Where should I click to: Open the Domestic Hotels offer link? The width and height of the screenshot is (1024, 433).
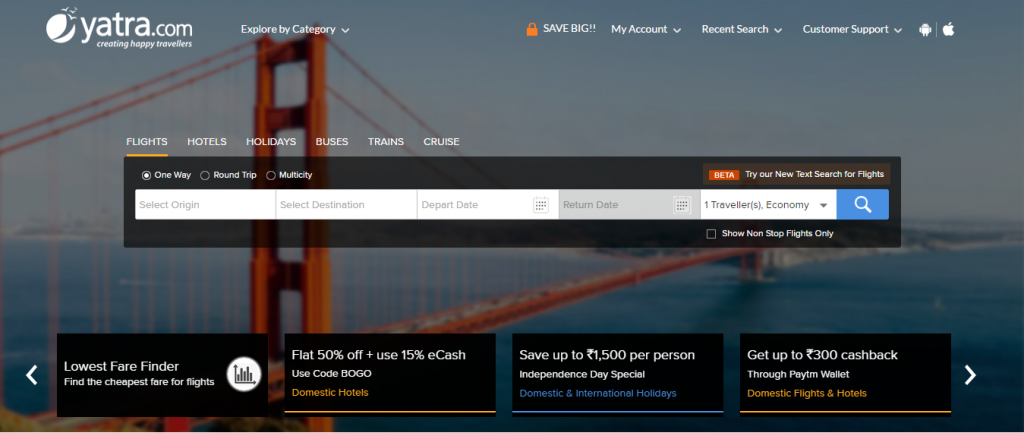tap(330, 393)
